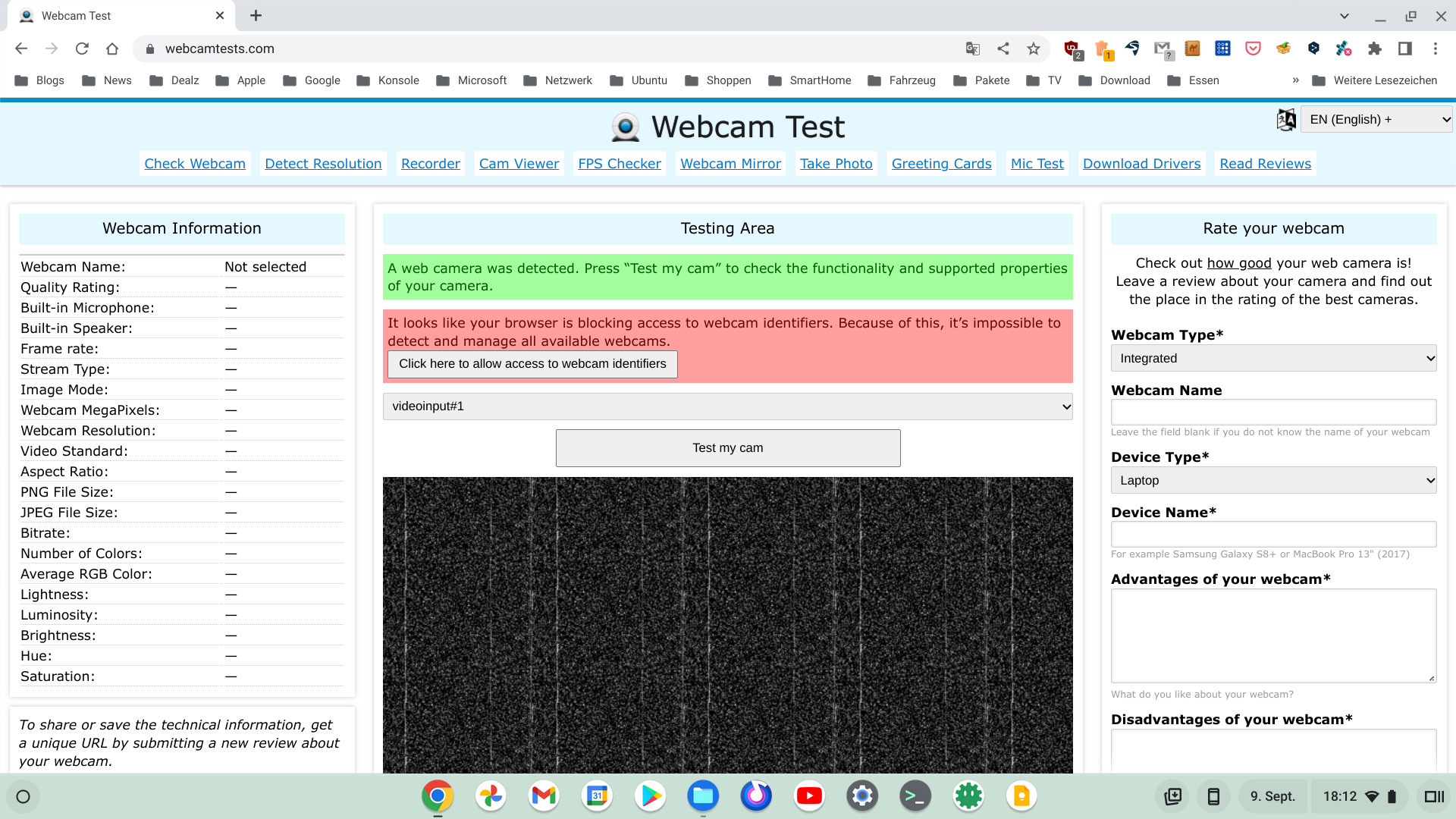Open Gmail from the shelf
Viewport: 1456px width, 819px height.
[x=544, y=795]
